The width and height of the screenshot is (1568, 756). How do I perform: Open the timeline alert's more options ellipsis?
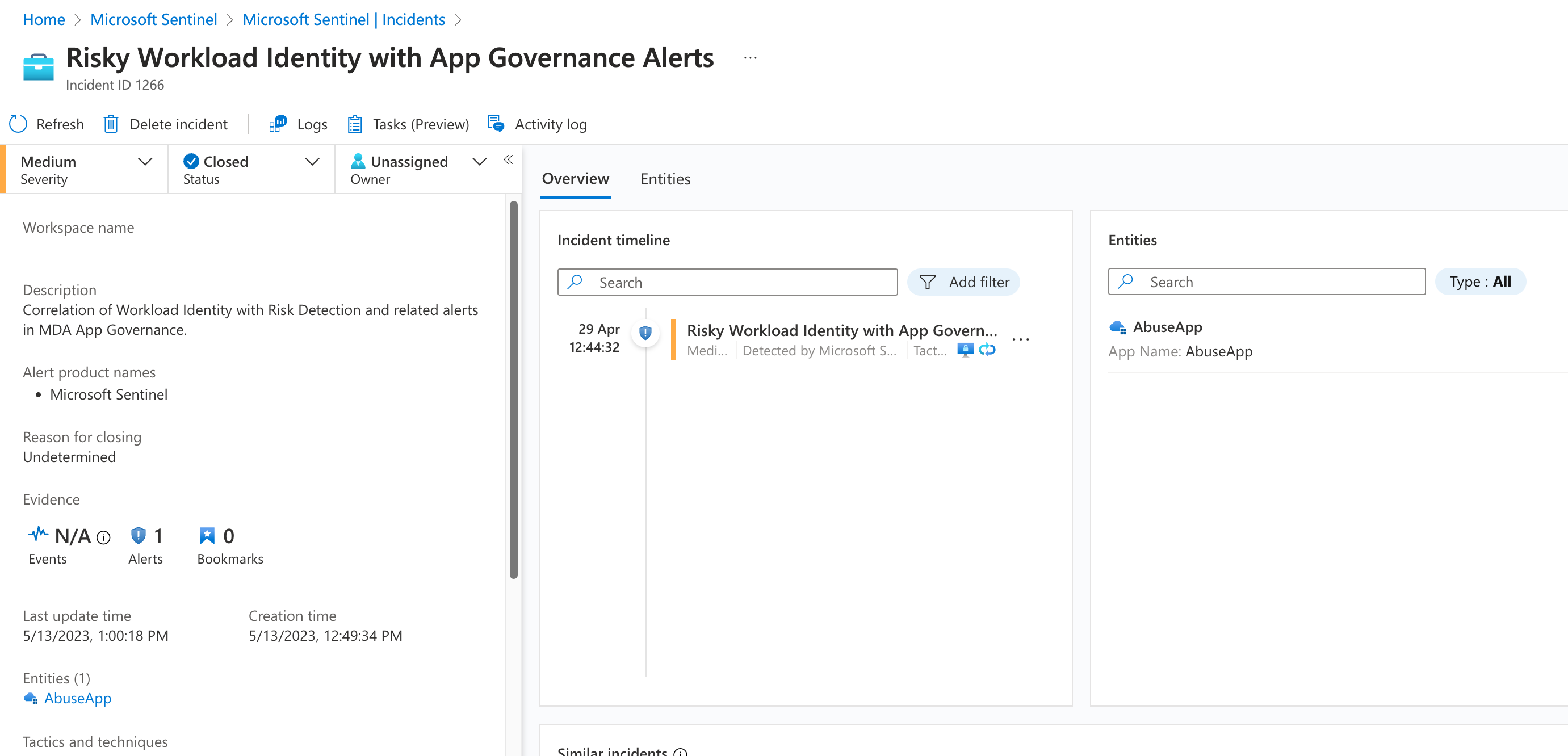[1020, 339]
